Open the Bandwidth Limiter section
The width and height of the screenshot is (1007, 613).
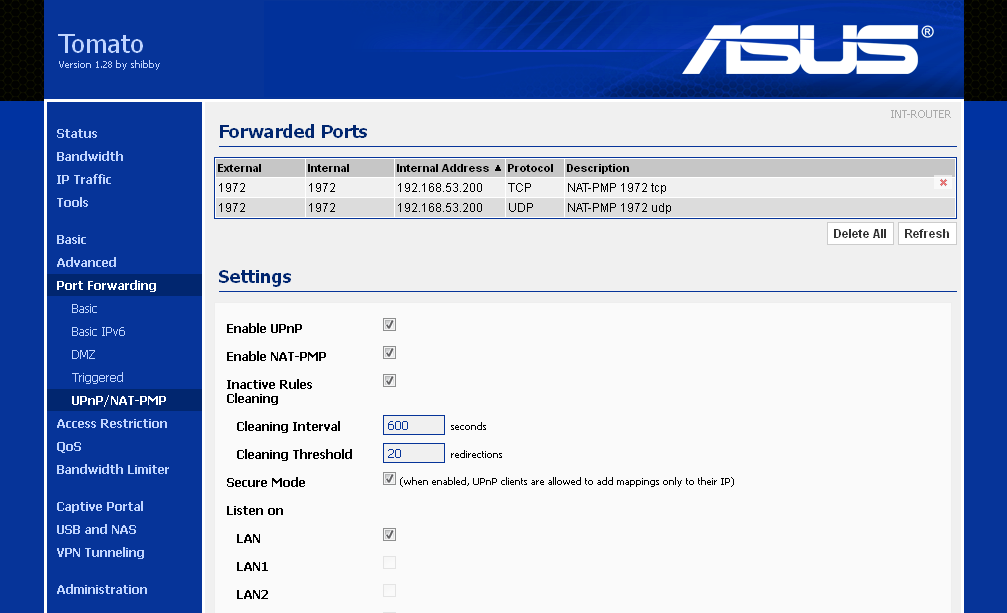point(112,470)
